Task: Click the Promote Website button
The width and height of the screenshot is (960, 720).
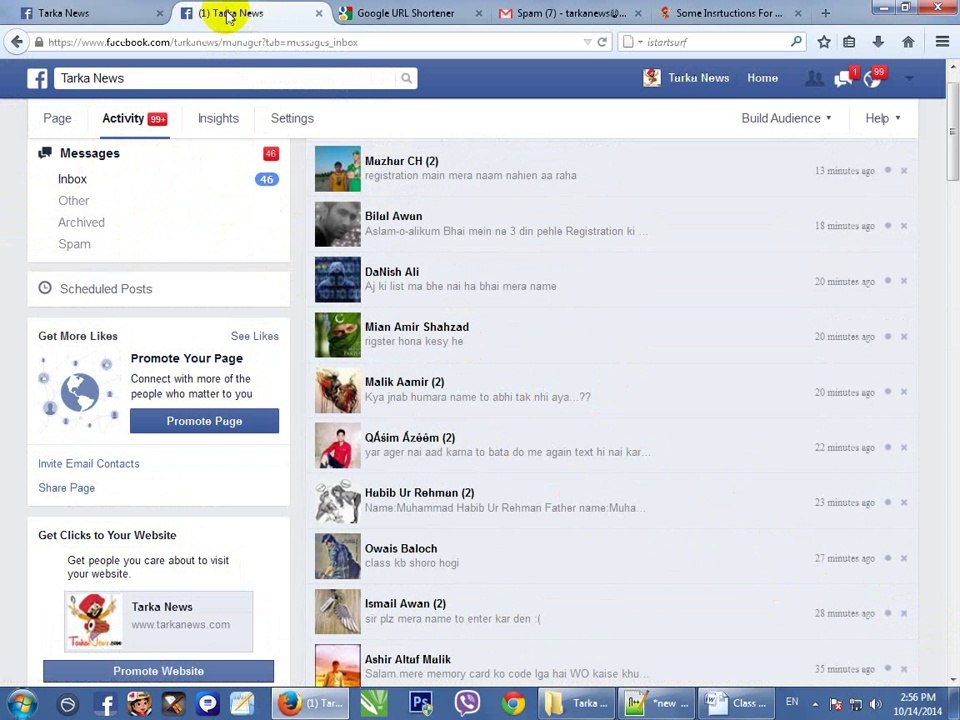Action: tap(159, 671)
